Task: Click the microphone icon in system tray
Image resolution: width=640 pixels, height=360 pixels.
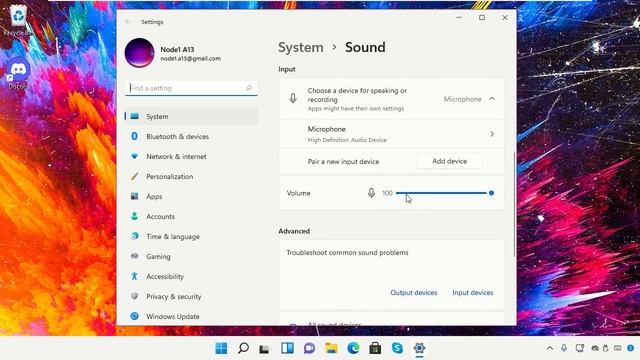Action: coord(564,348)
